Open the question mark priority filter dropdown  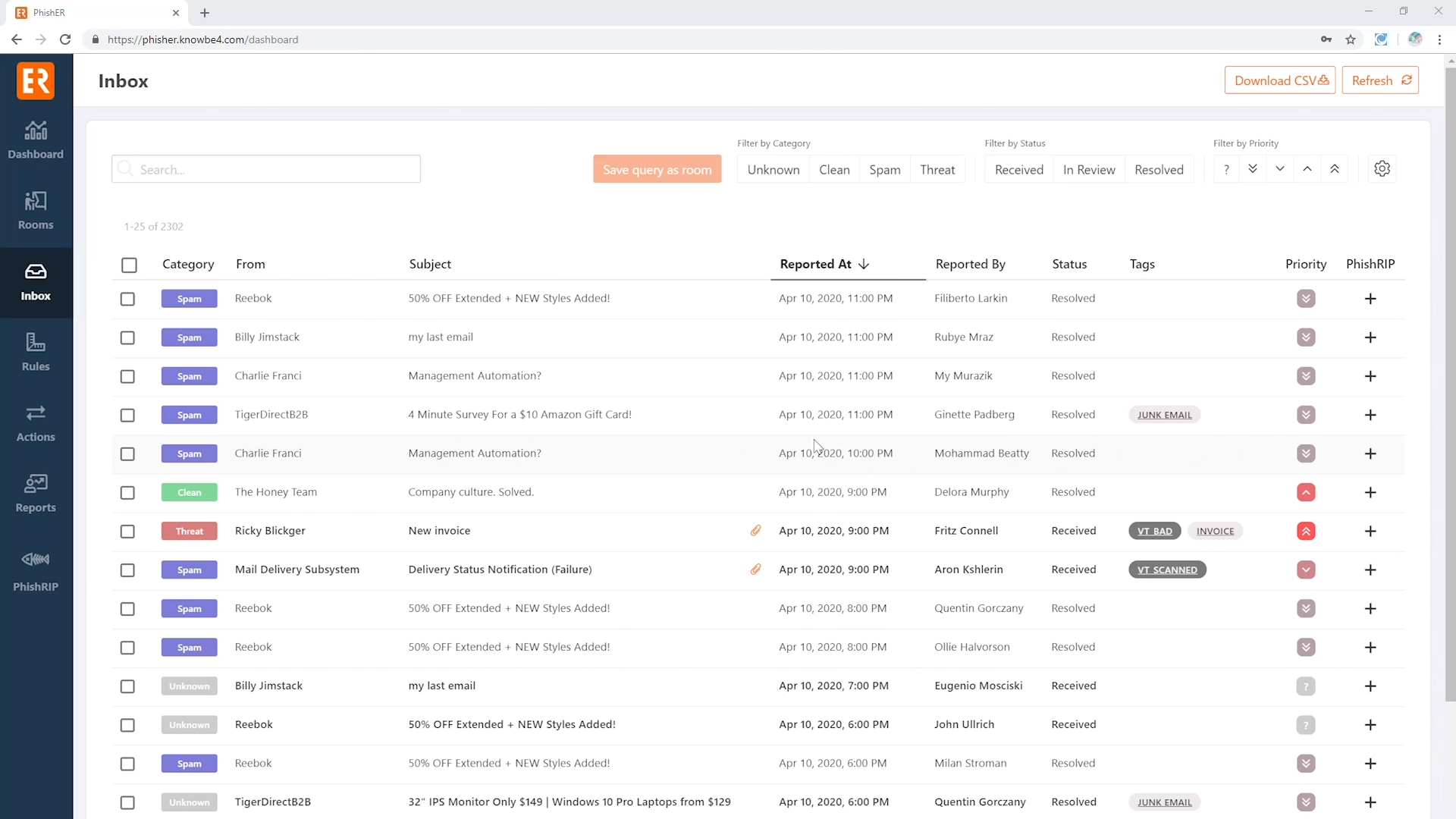(1225, 168)
